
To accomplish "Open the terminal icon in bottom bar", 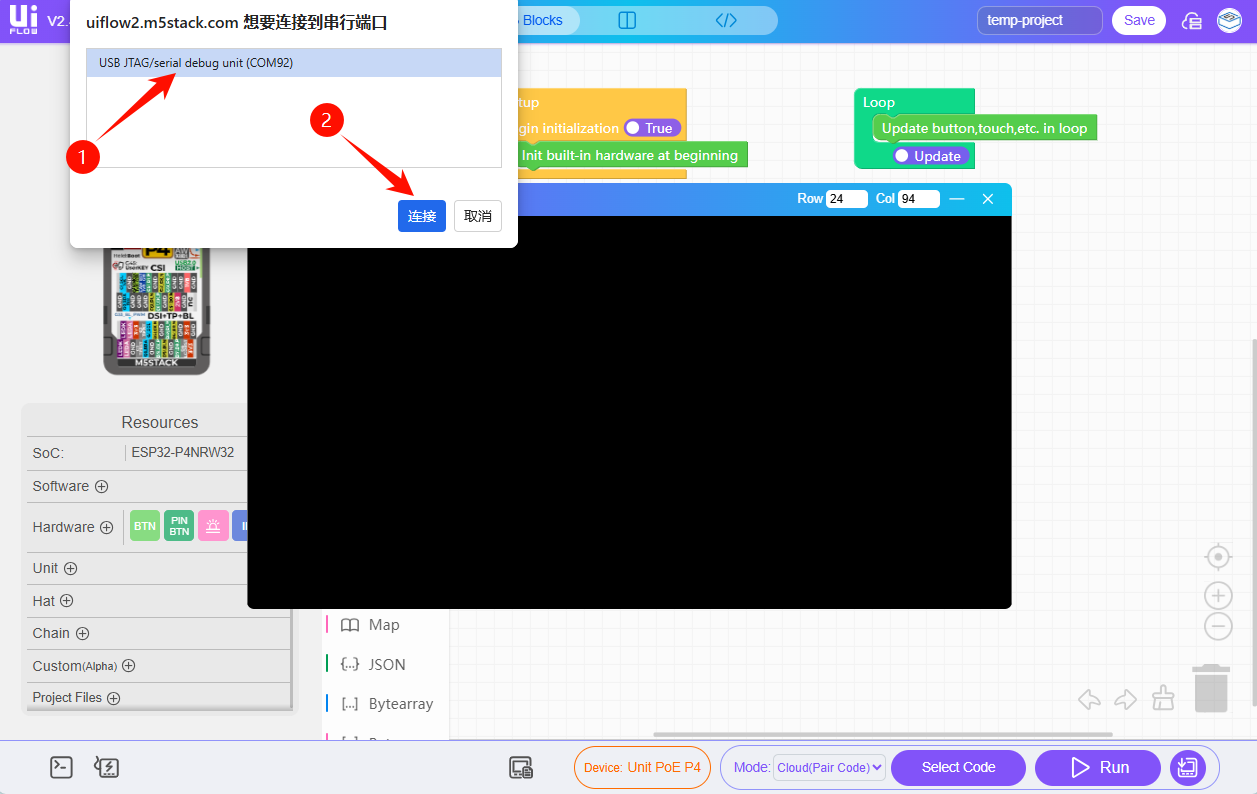I will 62,767.
